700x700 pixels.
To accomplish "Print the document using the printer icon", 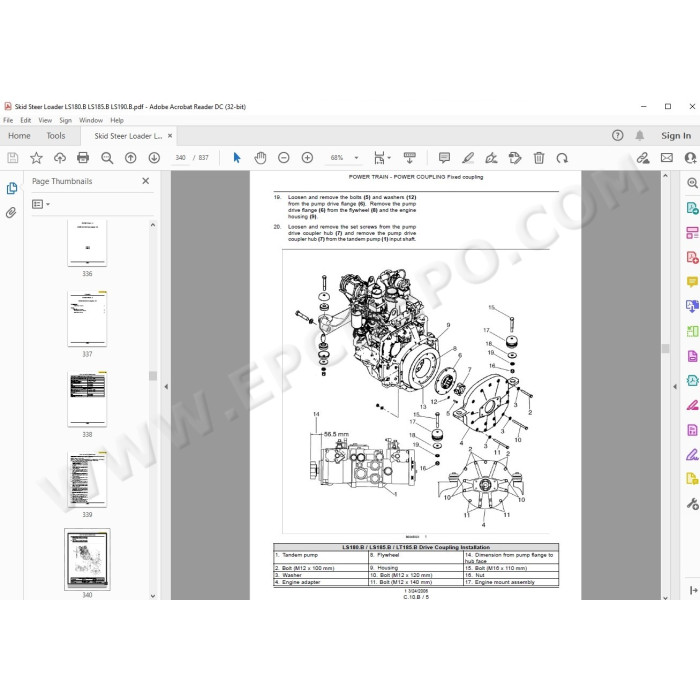I will tap(83, 158).
